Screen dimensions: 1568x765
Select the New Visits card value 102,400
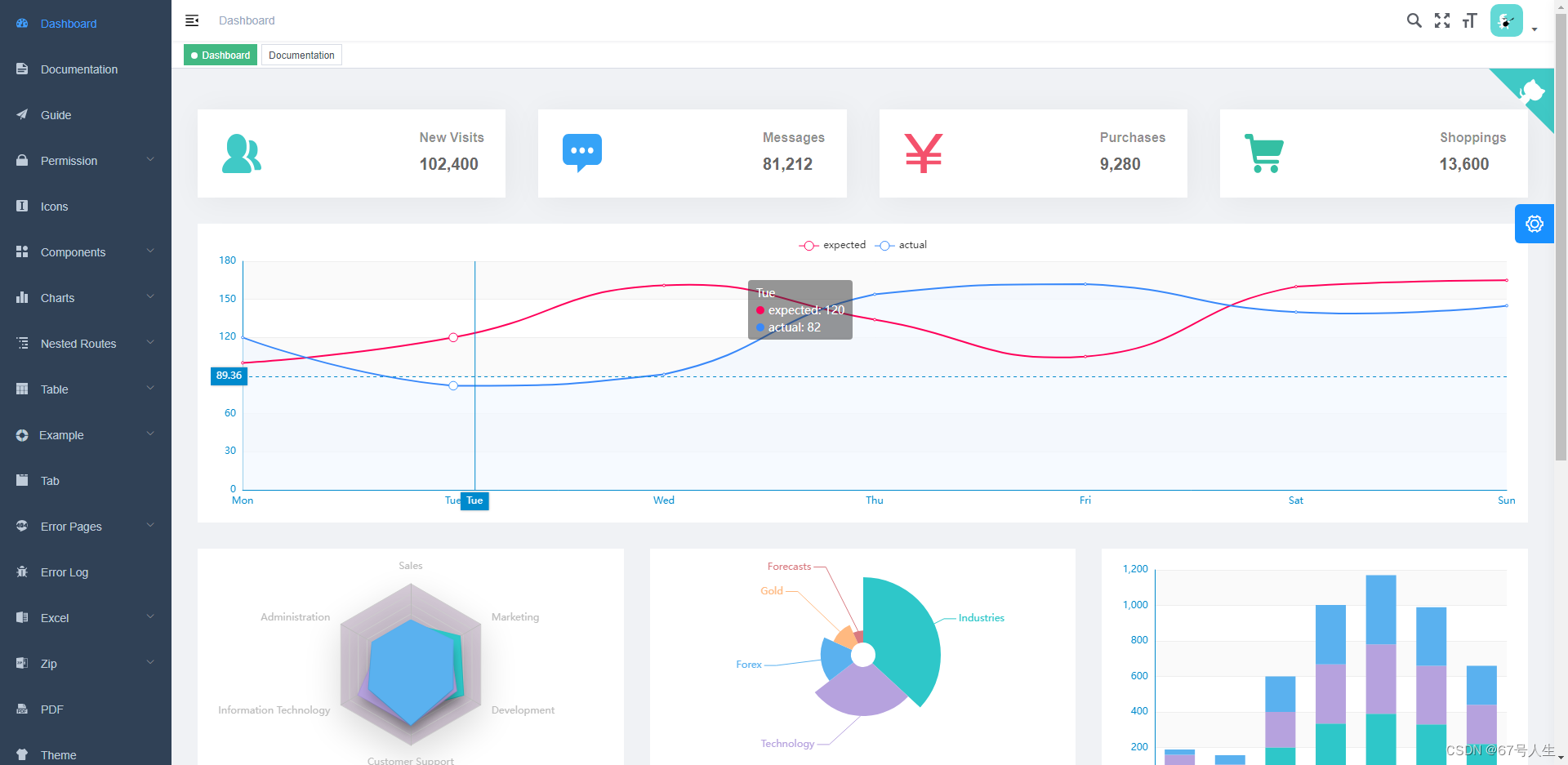[x=449, y=164]
